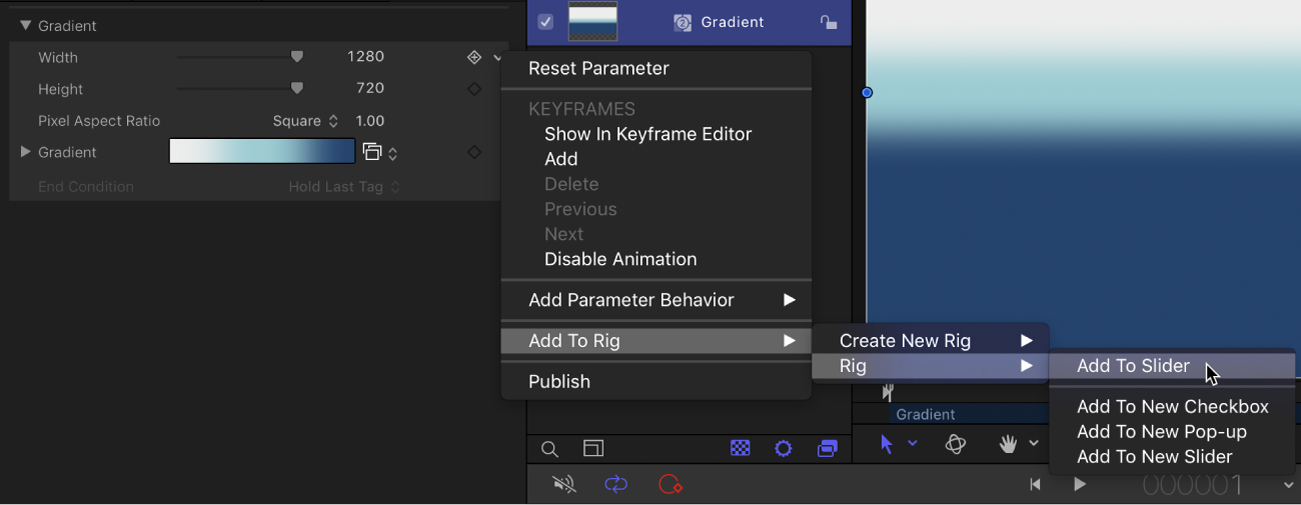Collapse the Gradient section disclosure triangle
This screenshot has width=1301, height=505.
point(26,26)
